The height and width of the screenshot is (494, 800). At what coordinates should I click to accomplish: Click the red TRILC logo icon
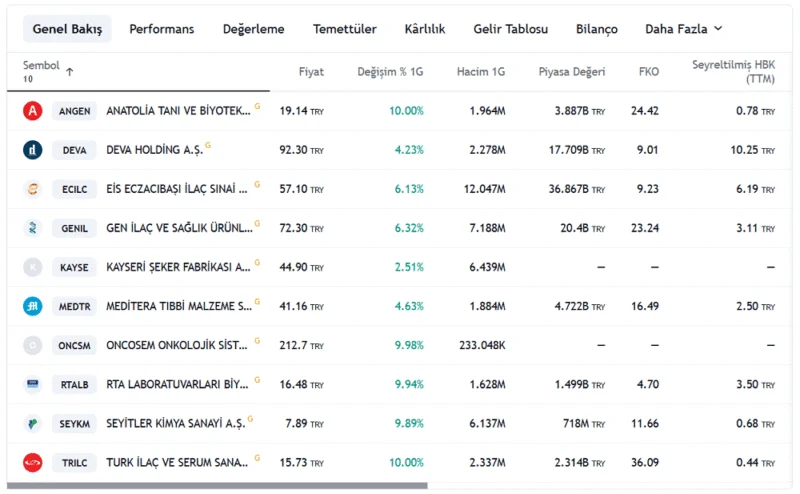33,463
